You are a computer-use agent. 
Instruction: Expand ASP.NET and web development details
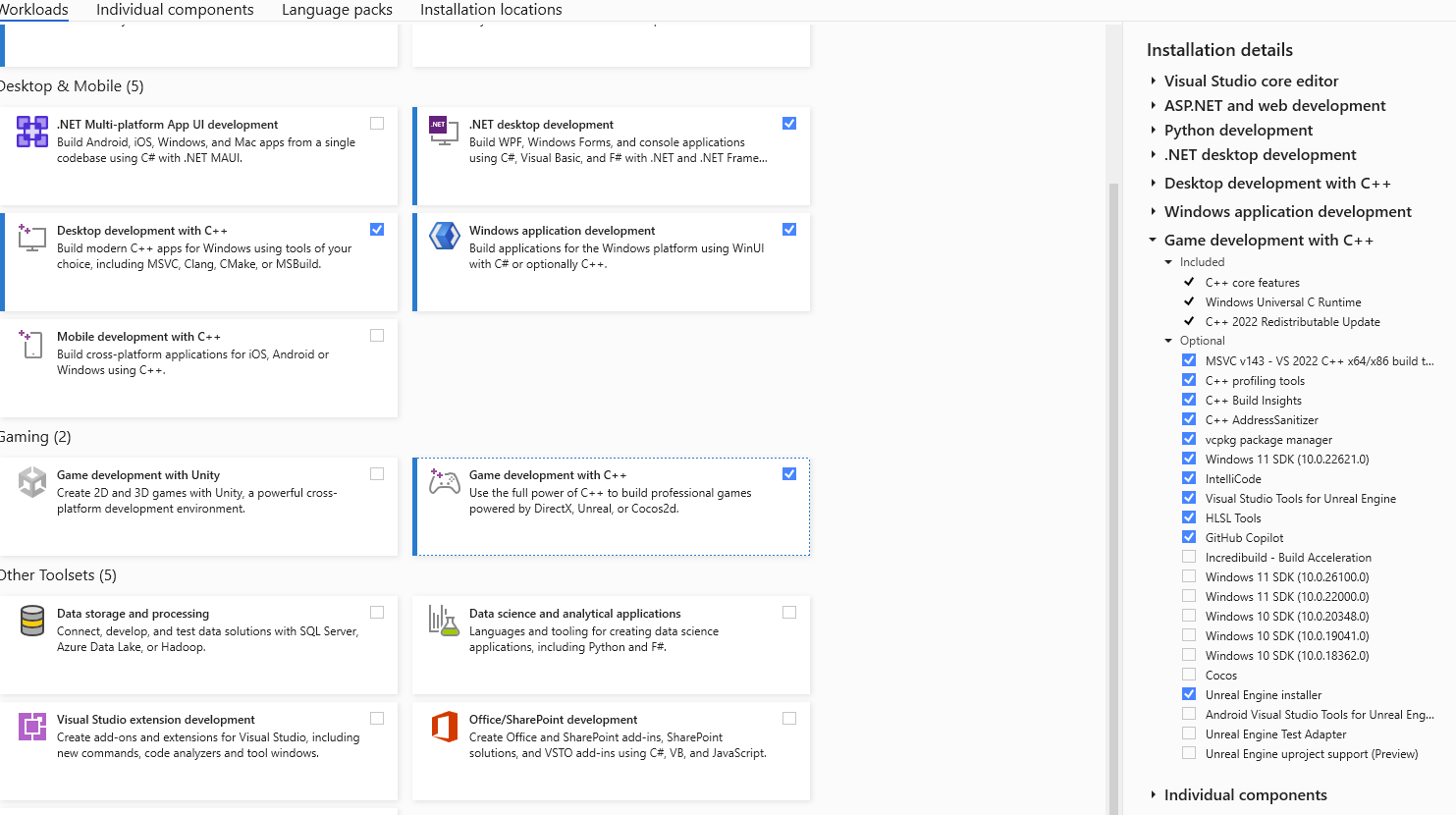point(1154,105)
